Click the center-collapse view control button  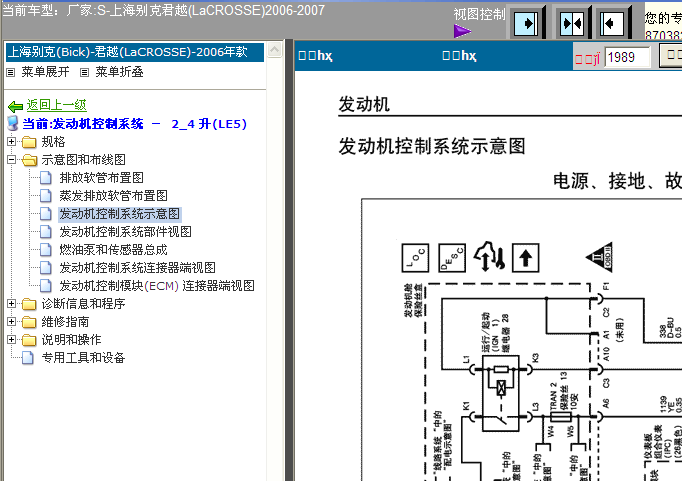pos(572,23)
